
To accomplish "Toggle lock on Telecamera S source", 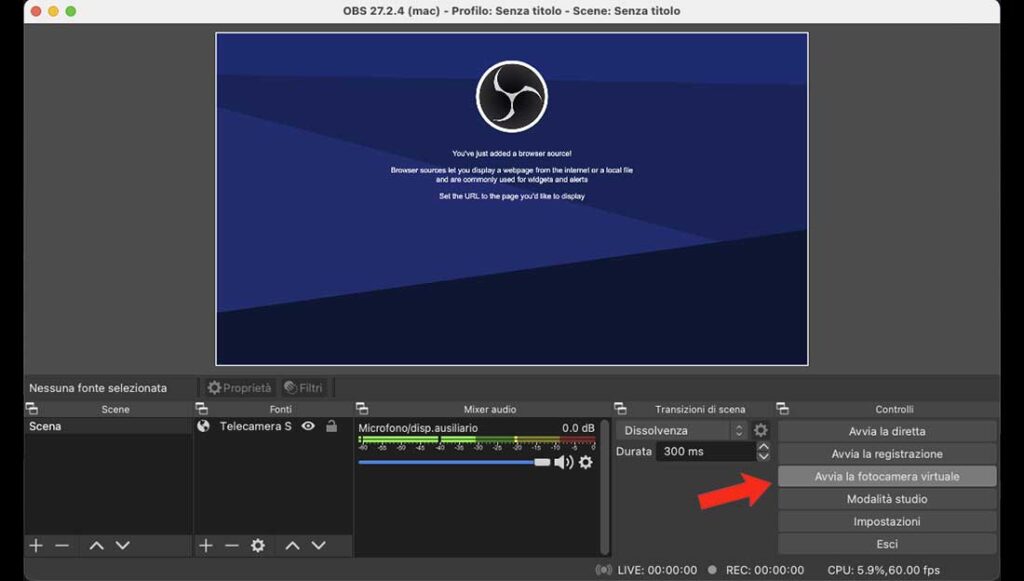I will coord(332,426).
